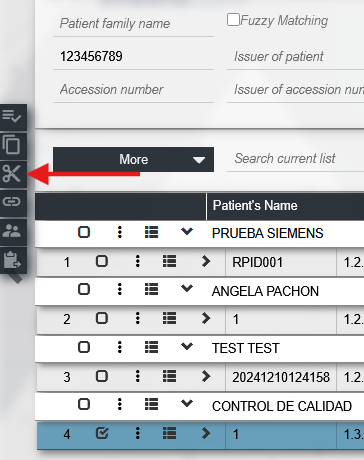Image resolution: width=364 pixels, height=460 pixels.
Task: Open three-dot menu for study row 3
Action: 138,376
